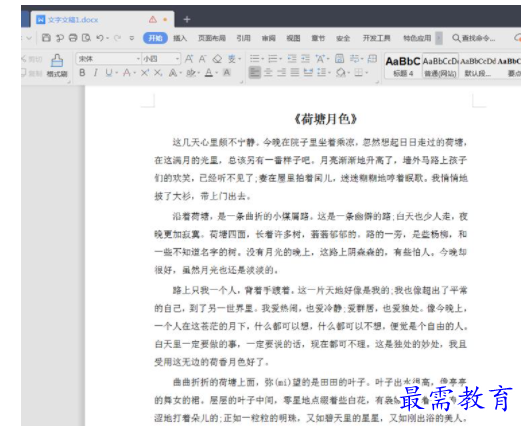Apply the 默认段... style
The width and height of the screenshot is (521, 430).
(477, 66)
